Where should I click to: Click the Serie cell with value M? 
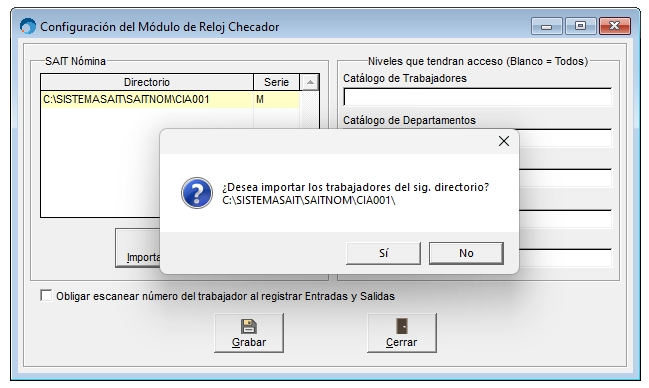click(x=276, y=99)
